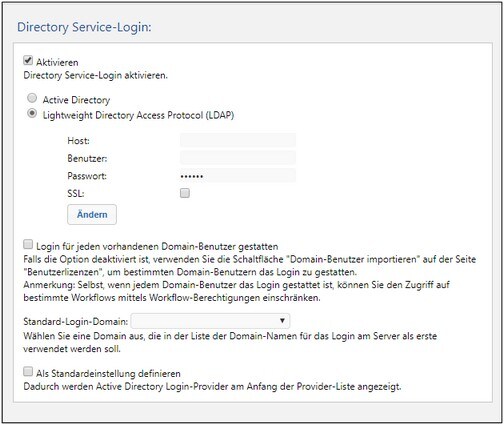The image size is (504, 425).
Task: Click the Login für jeden vorhandenen Domain-Benutzer label
Action: click(157, 247)
